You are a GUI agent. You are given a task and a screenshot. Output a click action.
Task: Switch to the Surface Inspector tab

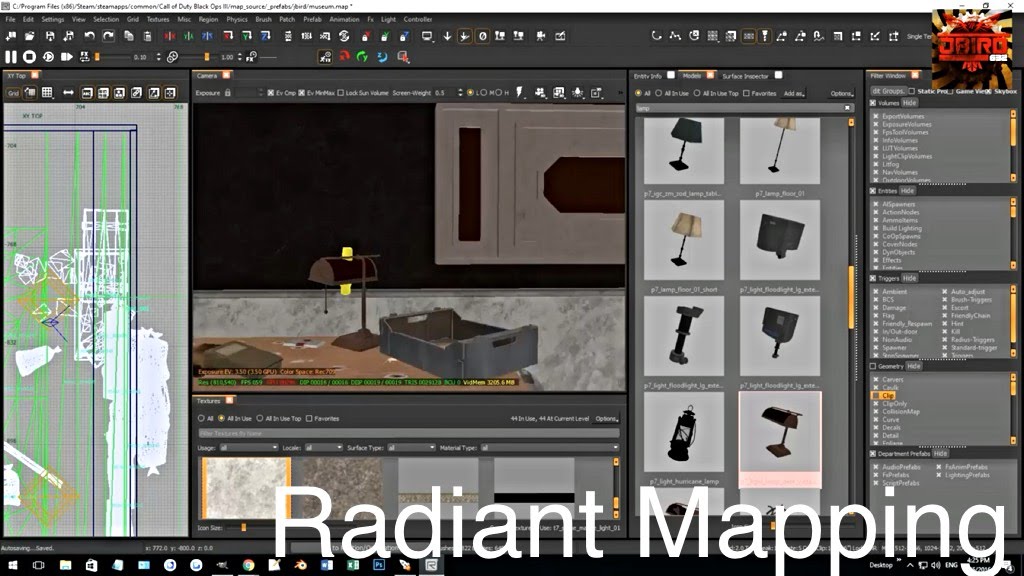tap(746, 76)
